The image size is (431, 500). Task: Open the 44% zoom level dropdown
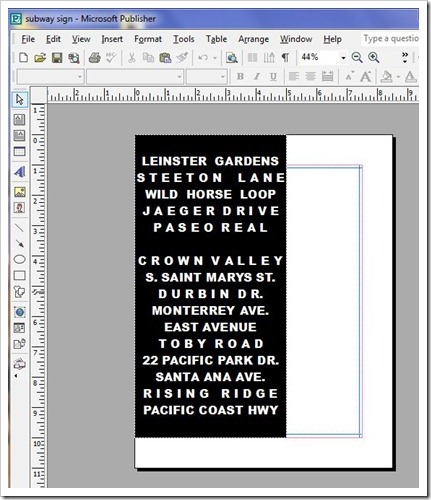(x=343, y=58)
